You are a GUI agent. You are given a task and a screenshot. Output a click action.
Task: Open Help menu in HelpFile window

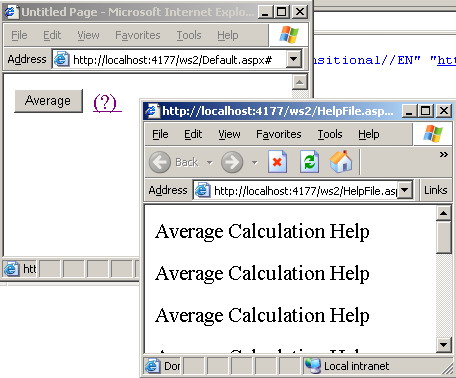pos(368,134)
